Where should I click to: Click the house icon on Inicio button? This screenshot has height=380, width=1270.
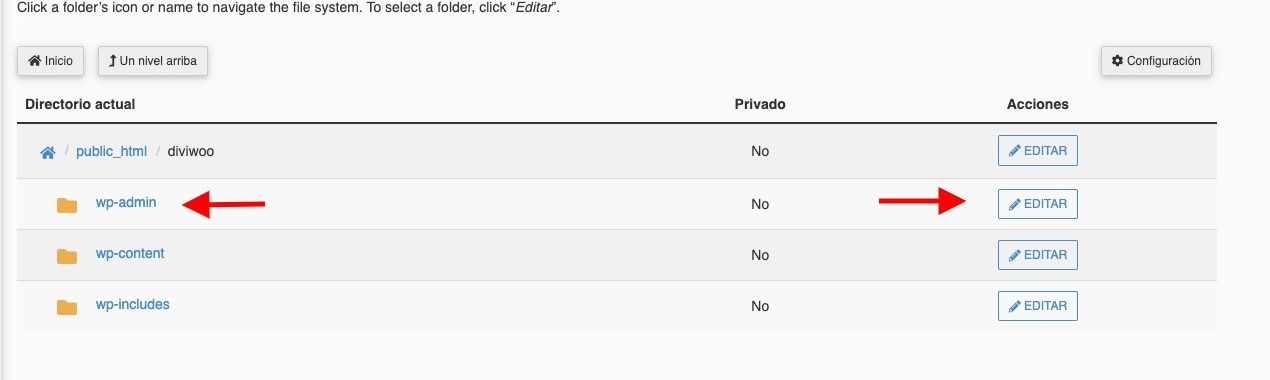point(34,61)
